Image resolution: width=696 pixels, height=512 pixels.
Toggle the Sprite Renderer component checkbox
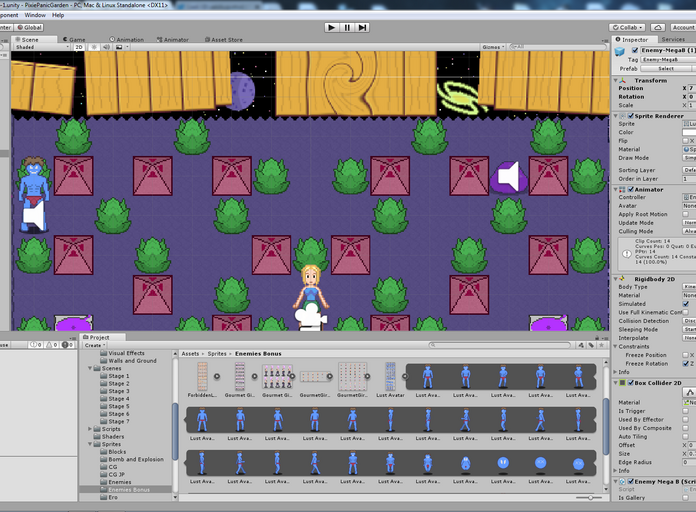[x=631, y=116]
